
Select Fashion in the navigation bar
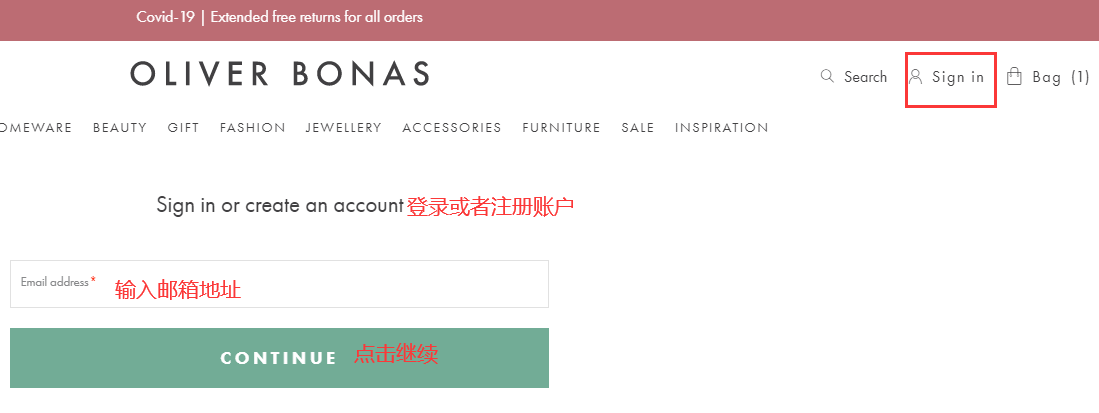tap(253, 128)
